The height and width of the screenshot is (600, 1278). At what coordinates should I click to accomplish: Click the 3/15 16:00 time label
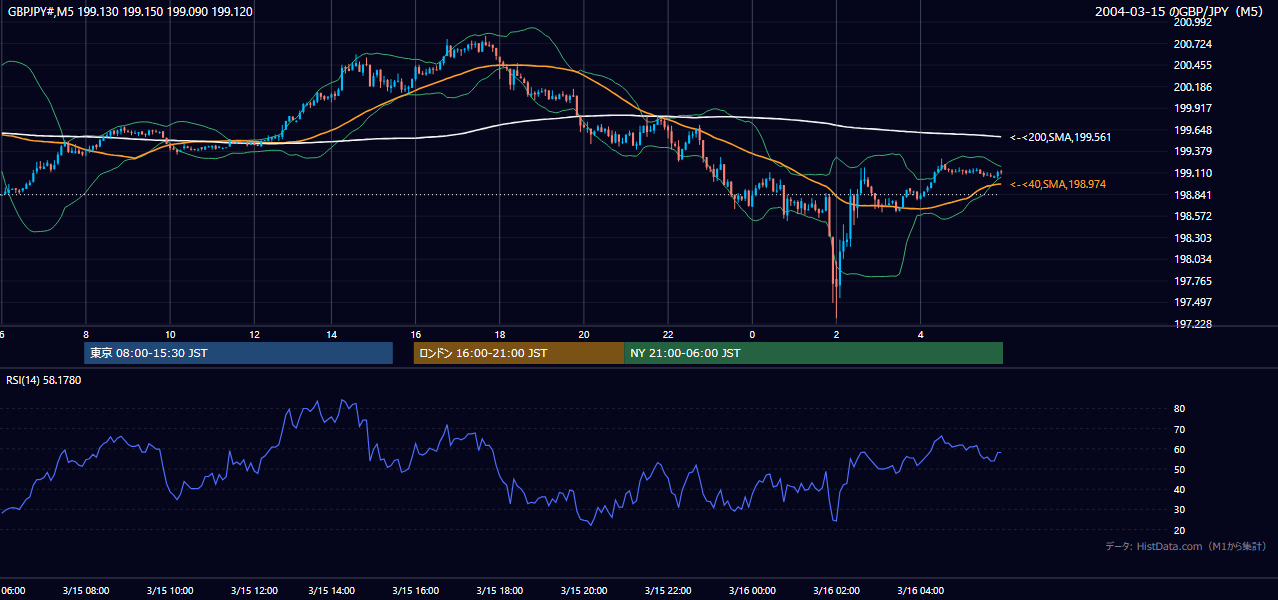coord(415,590)
